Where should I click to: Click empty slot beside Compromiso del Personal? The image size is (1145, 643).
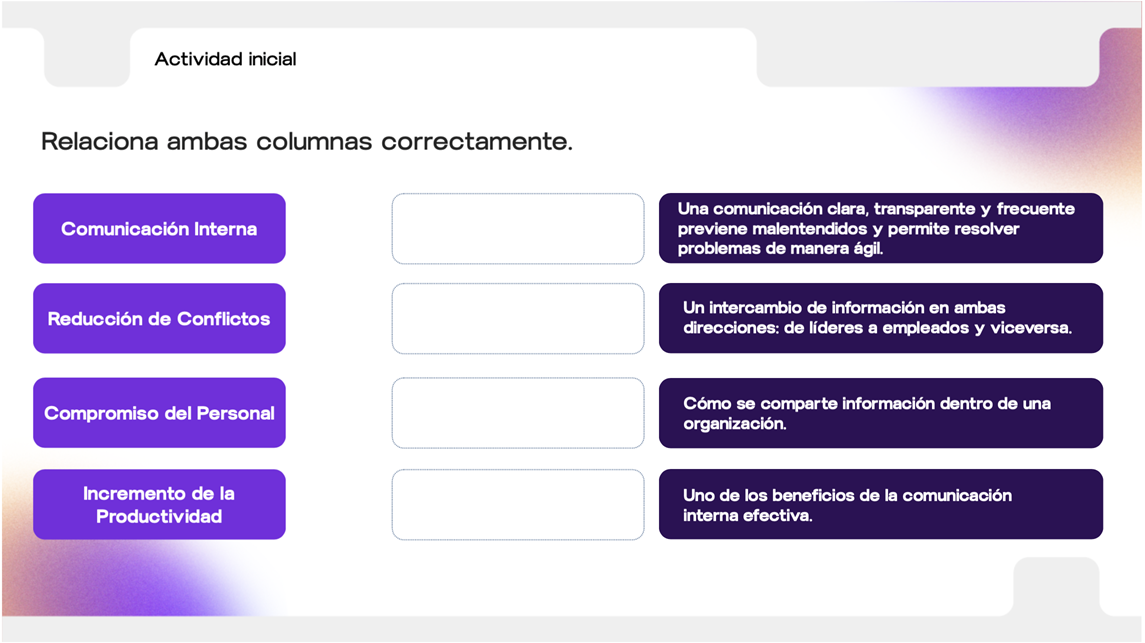coord(518,413)
